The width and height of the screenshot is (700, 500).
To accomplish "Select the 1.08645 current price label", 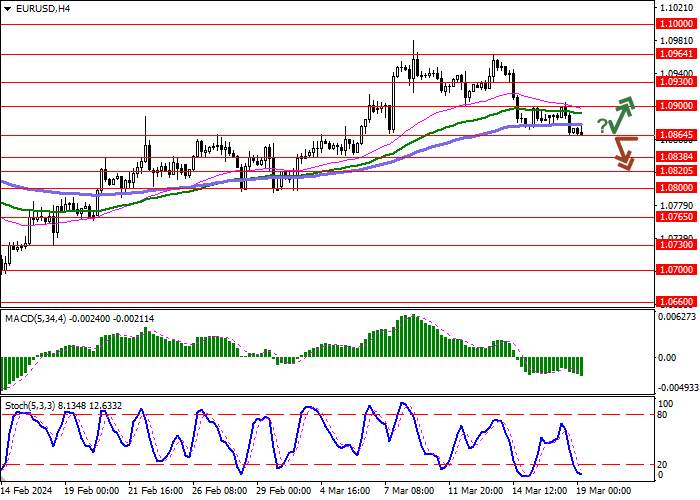I will coord(676,134).
